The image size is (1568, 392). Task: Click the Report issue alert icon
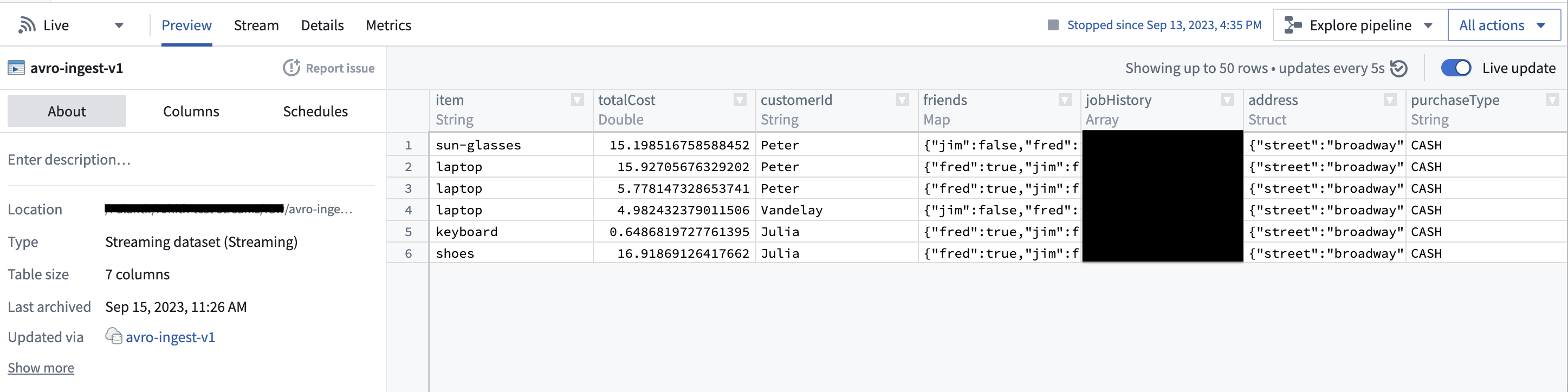click(x=291, y=68)
